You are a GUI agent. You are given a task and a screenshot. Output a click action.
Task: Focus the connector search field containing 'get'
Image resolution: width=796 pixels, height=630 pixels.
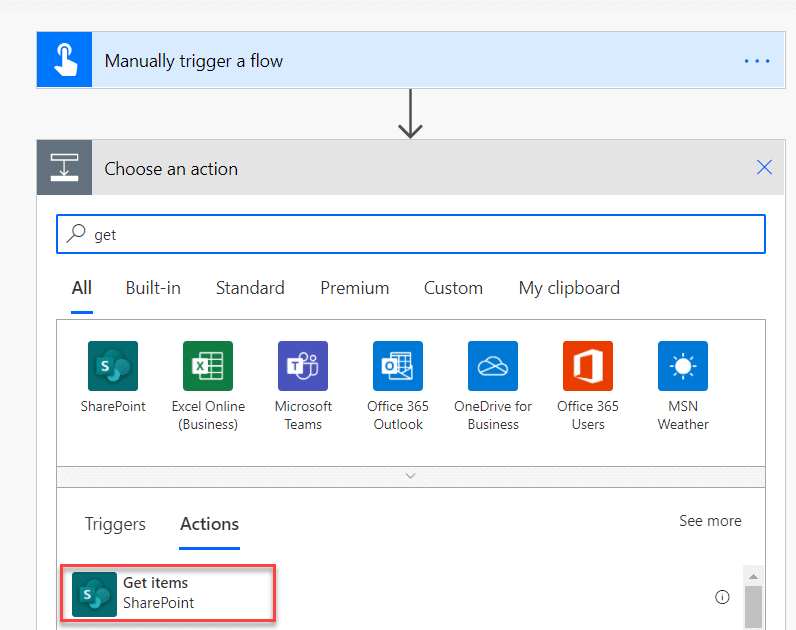click(x=411, y=234)
